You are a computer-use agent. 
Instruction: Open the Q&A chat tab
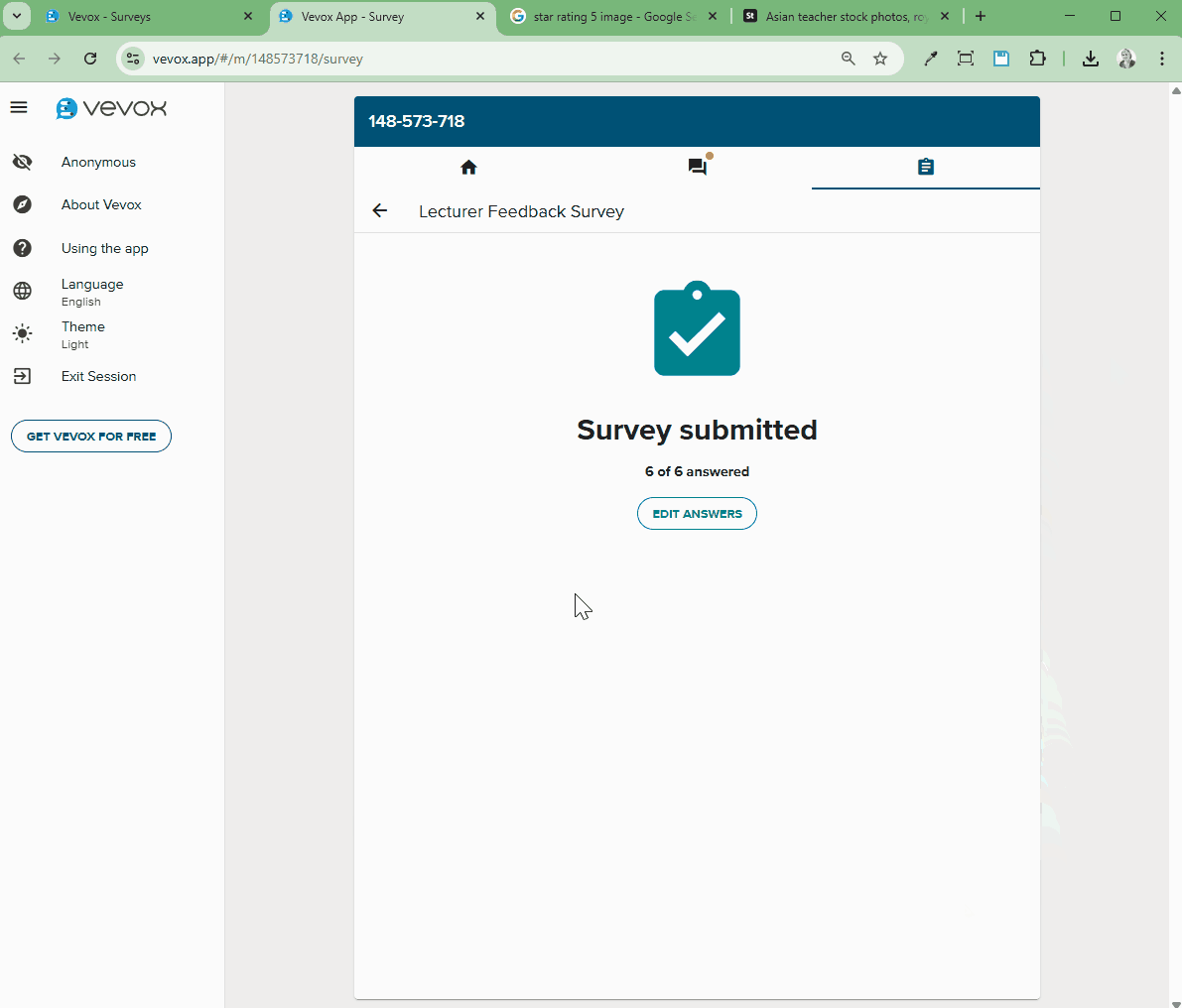pyautogui.click(x=698, y=167)
